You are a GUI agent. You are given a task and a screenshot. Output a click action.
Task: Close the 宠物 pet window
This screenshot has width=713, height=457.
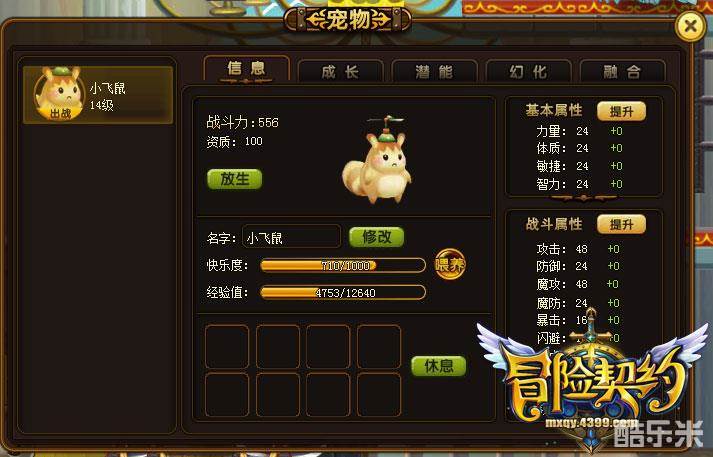click(690, 26)
